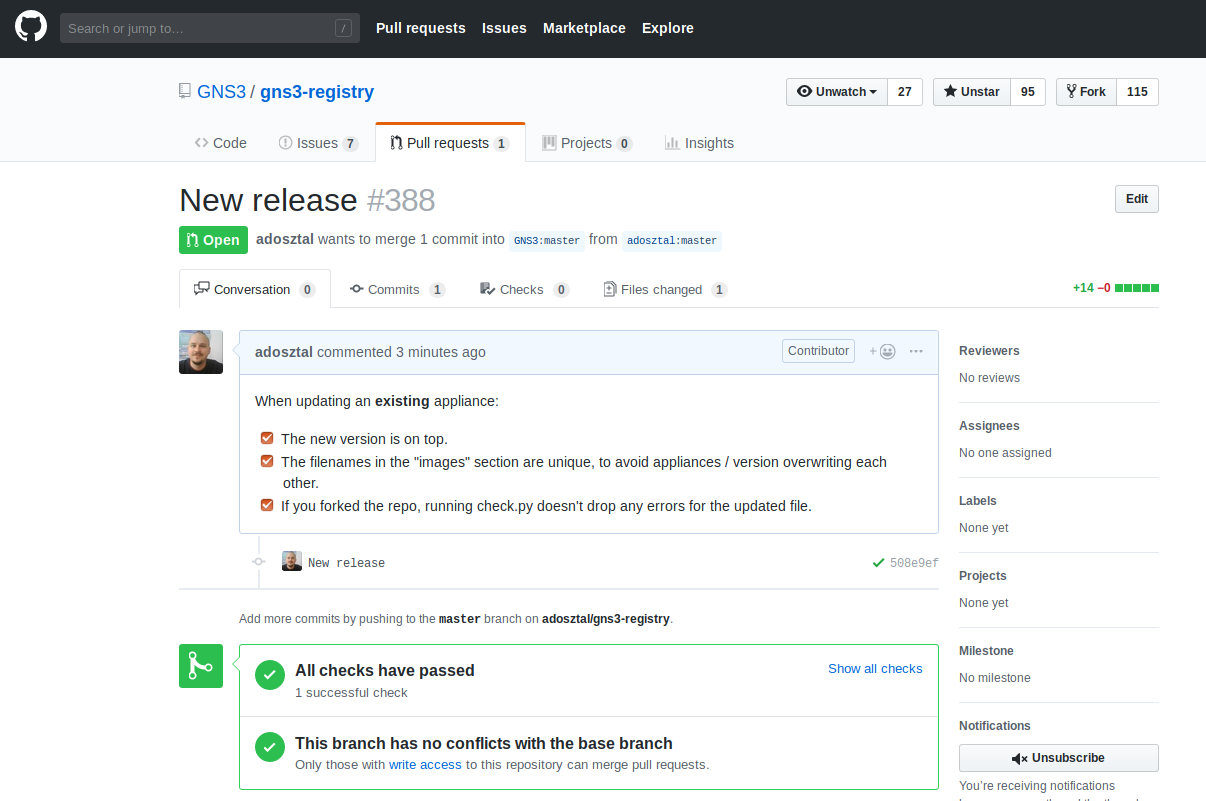The image size is (1206, 801).
Task: Fork the gns3-registry repository
Action: click(x=1086, y=92)
